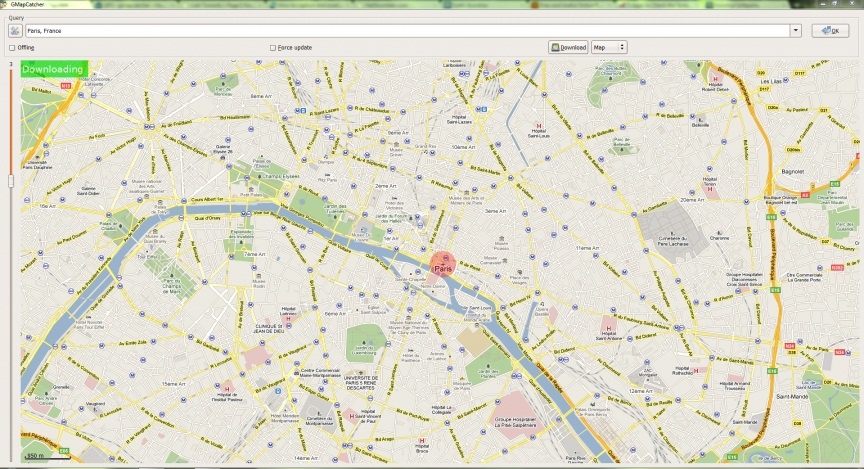Click inside the Paris, France query field
The width and height of the screenshot is (864, 469).
click(400, 31)
